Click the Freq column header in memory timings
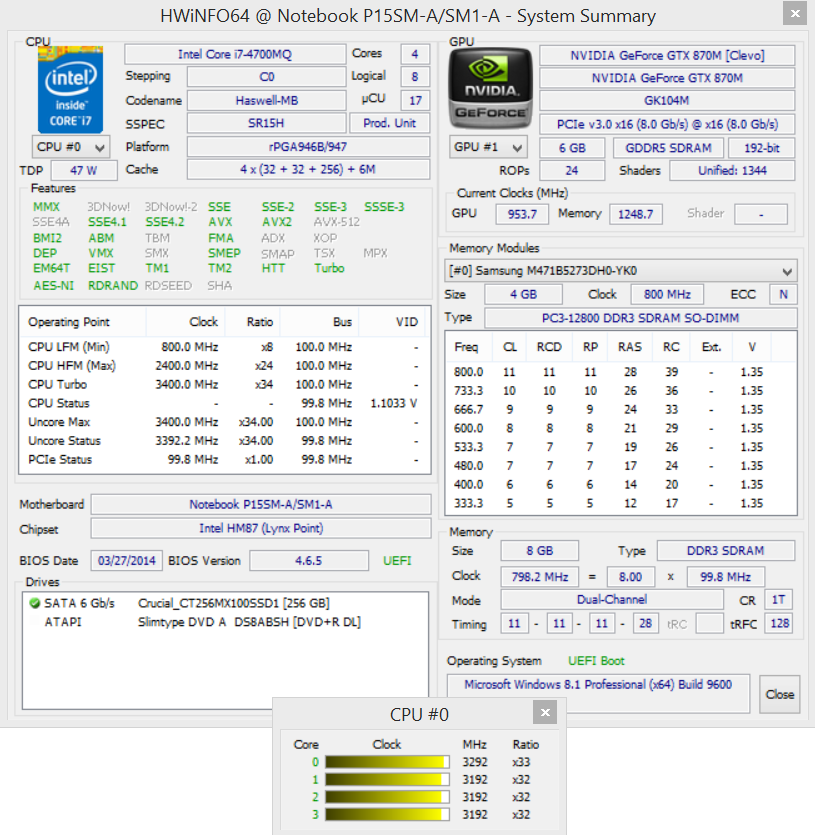This screenshot has width=815, height=835. point(470,347)
